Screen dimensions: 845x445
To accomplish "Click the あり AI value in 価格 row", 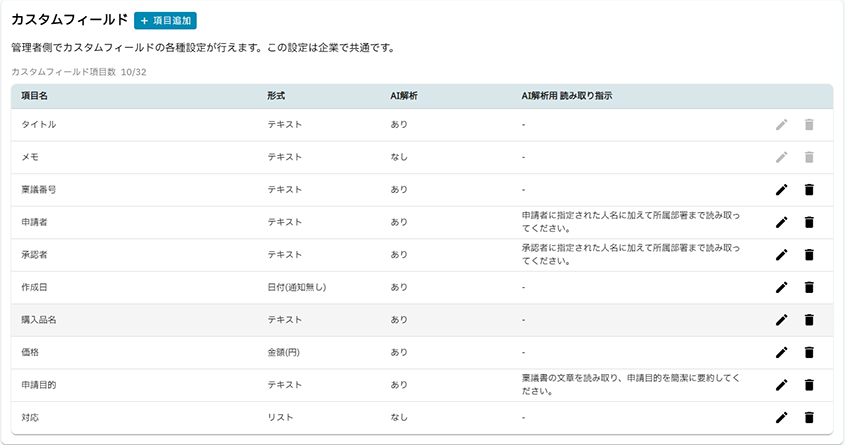I will [399, 352].
